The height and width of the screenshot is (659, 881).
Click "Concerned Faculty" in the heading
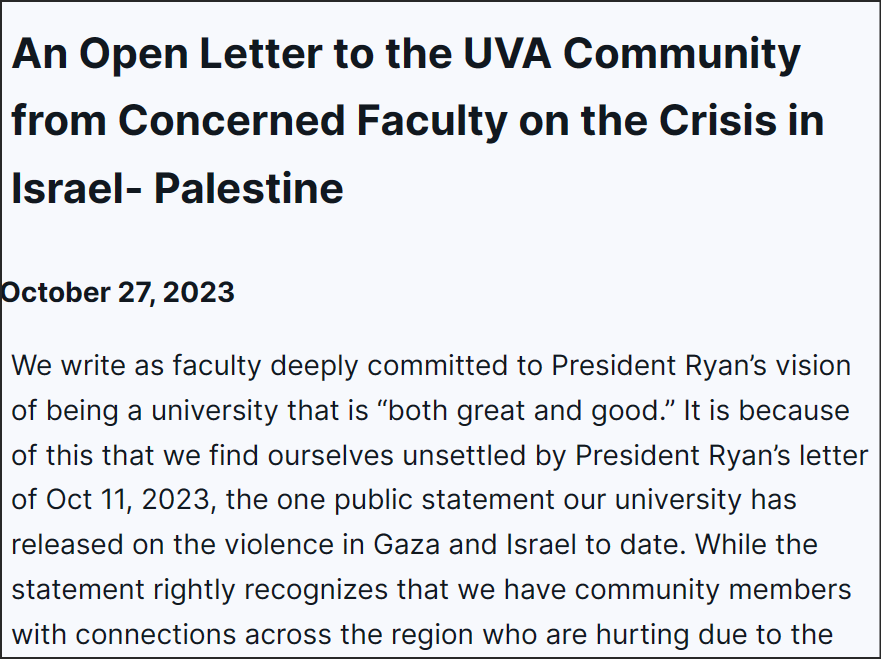tap(314, 121)
